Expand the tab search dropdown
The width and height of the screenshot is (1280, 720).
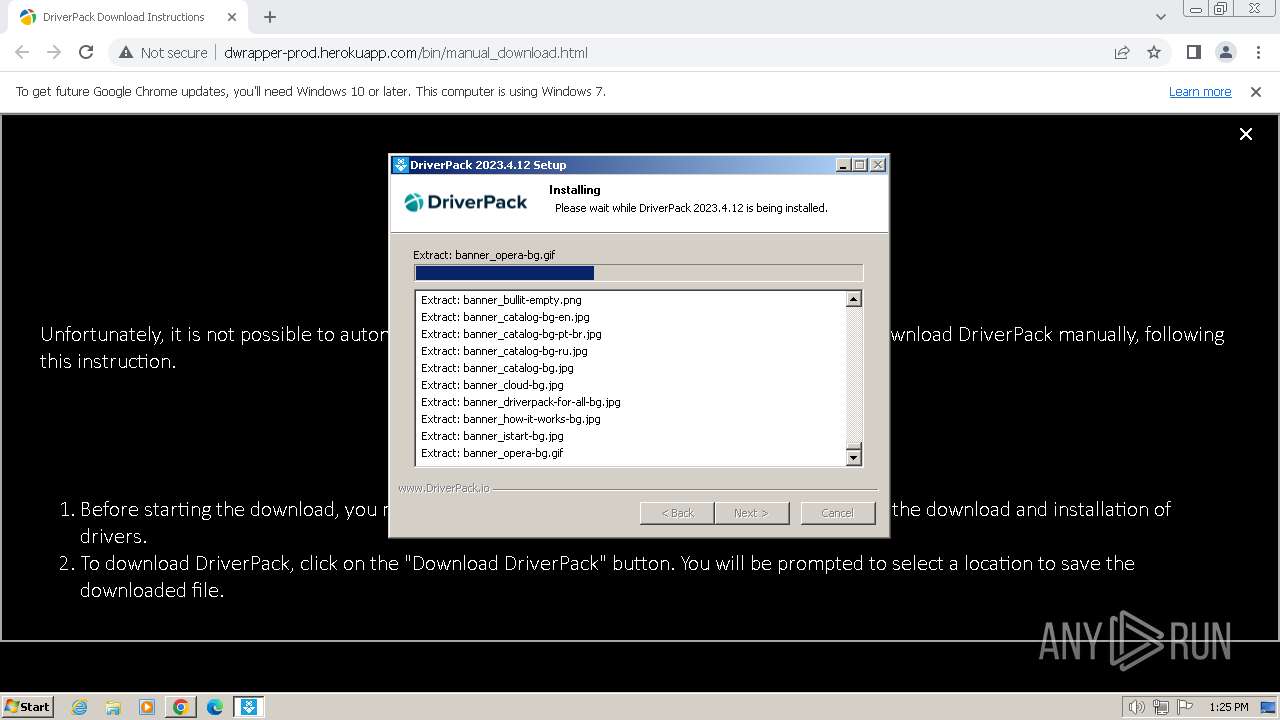coord(1160,17)
